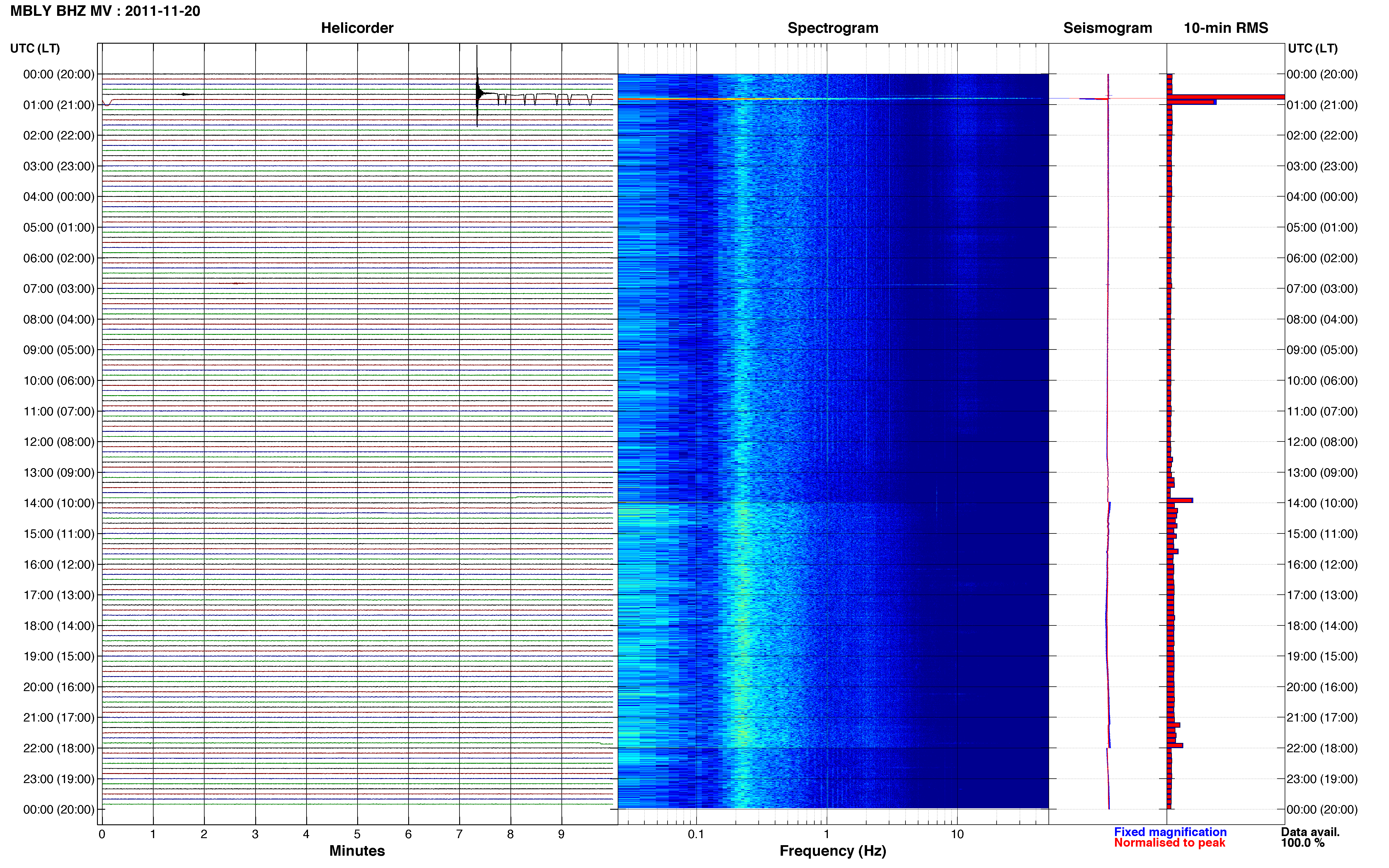Click the right 02:00 (22:00) time label
1389x868 pixels.
(1322, 135)
